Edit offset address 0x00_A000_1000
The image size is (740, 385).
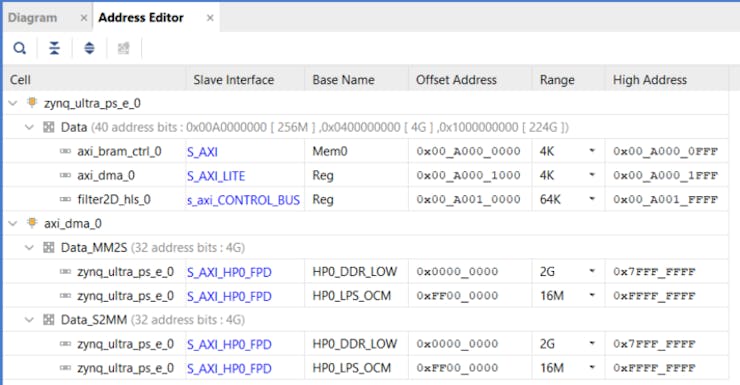(468, 175)
